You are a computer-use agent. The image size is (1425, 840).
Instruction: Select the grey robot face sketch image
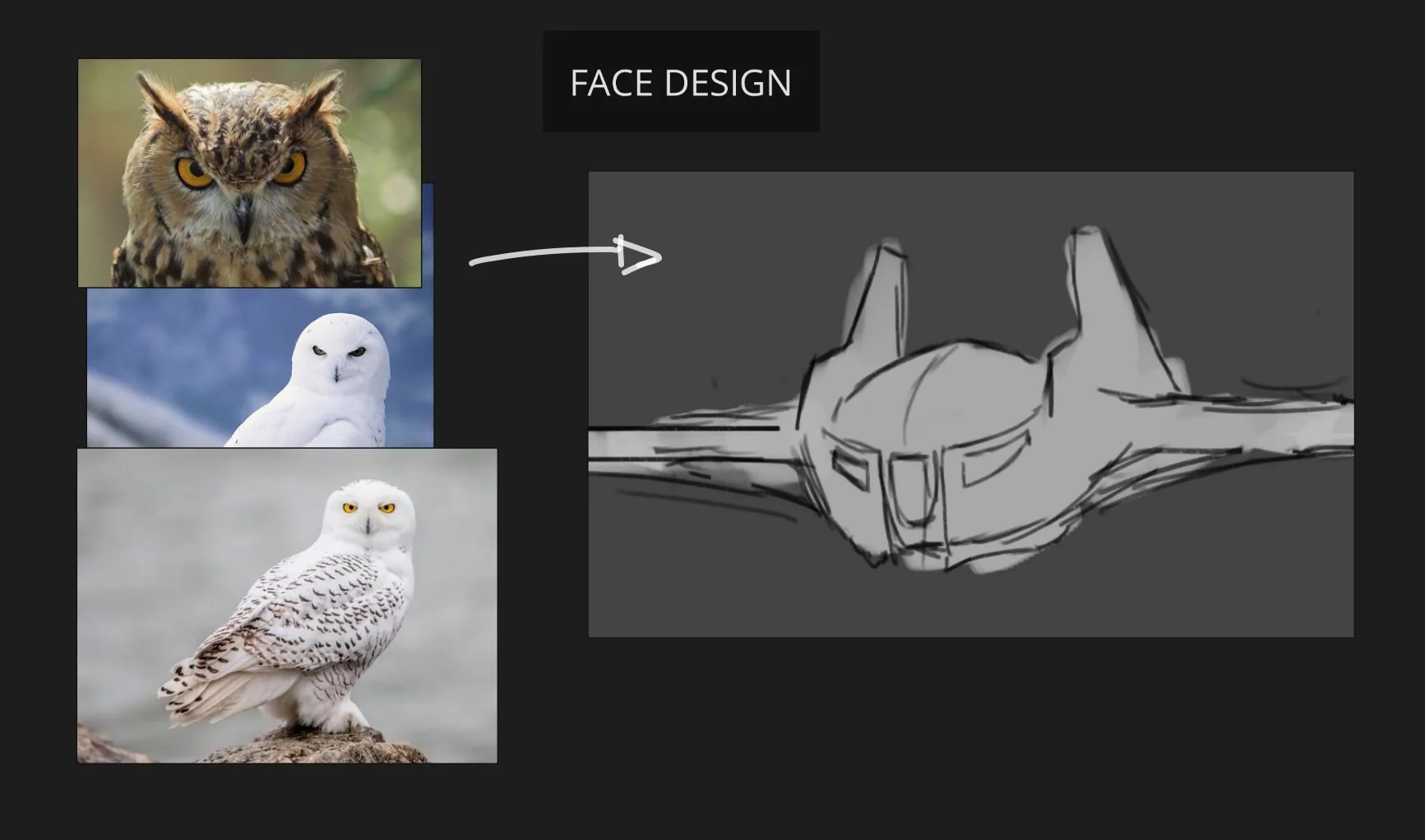pos(971,404)
